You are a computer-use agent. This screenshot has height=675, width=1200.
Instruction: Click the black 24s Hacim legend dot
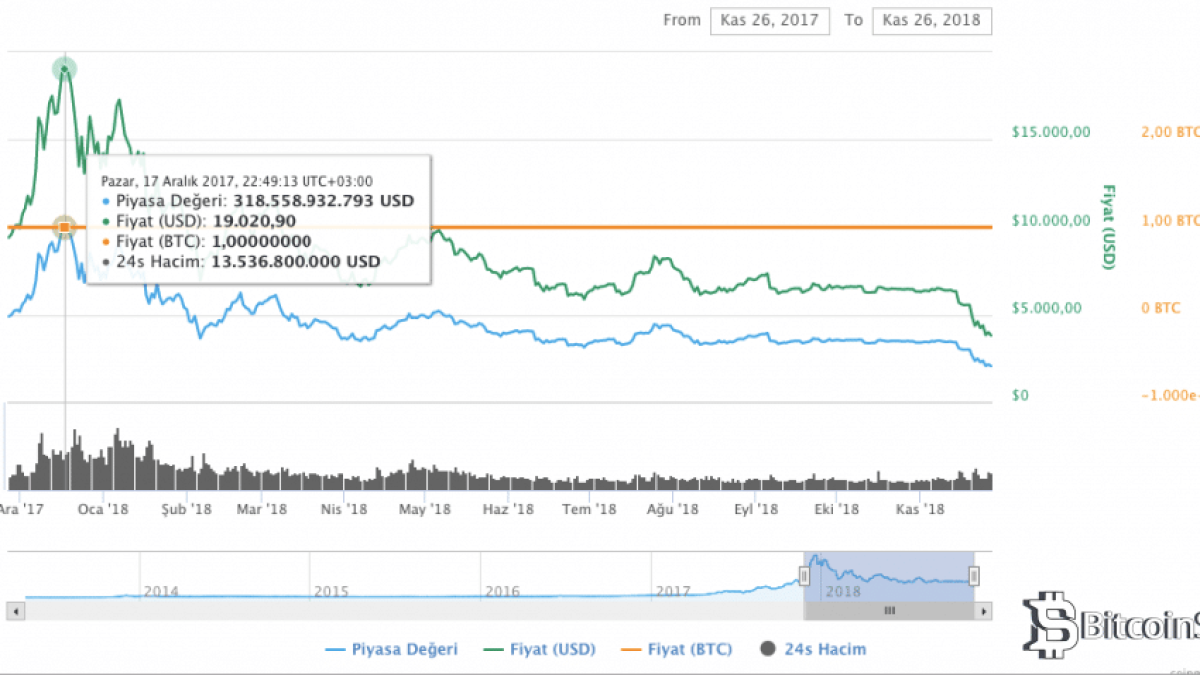(x=766, y=649)
